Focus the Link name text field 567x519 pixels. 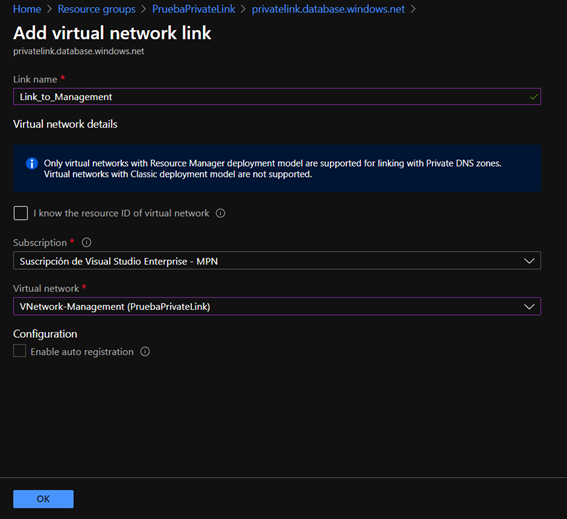tap(277, 97)
